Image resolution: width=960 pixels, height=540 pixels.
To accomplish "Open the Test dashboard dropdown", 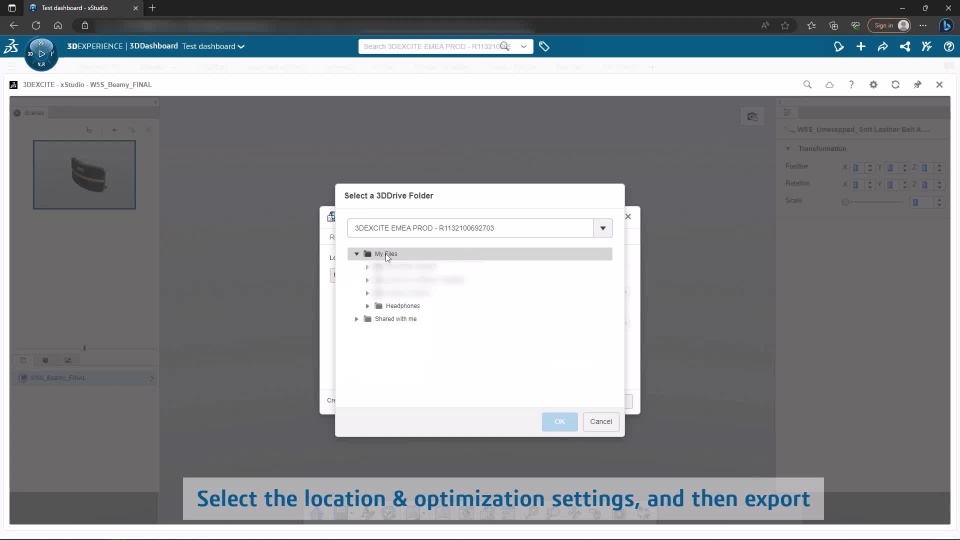I will (x=213, y=47).
